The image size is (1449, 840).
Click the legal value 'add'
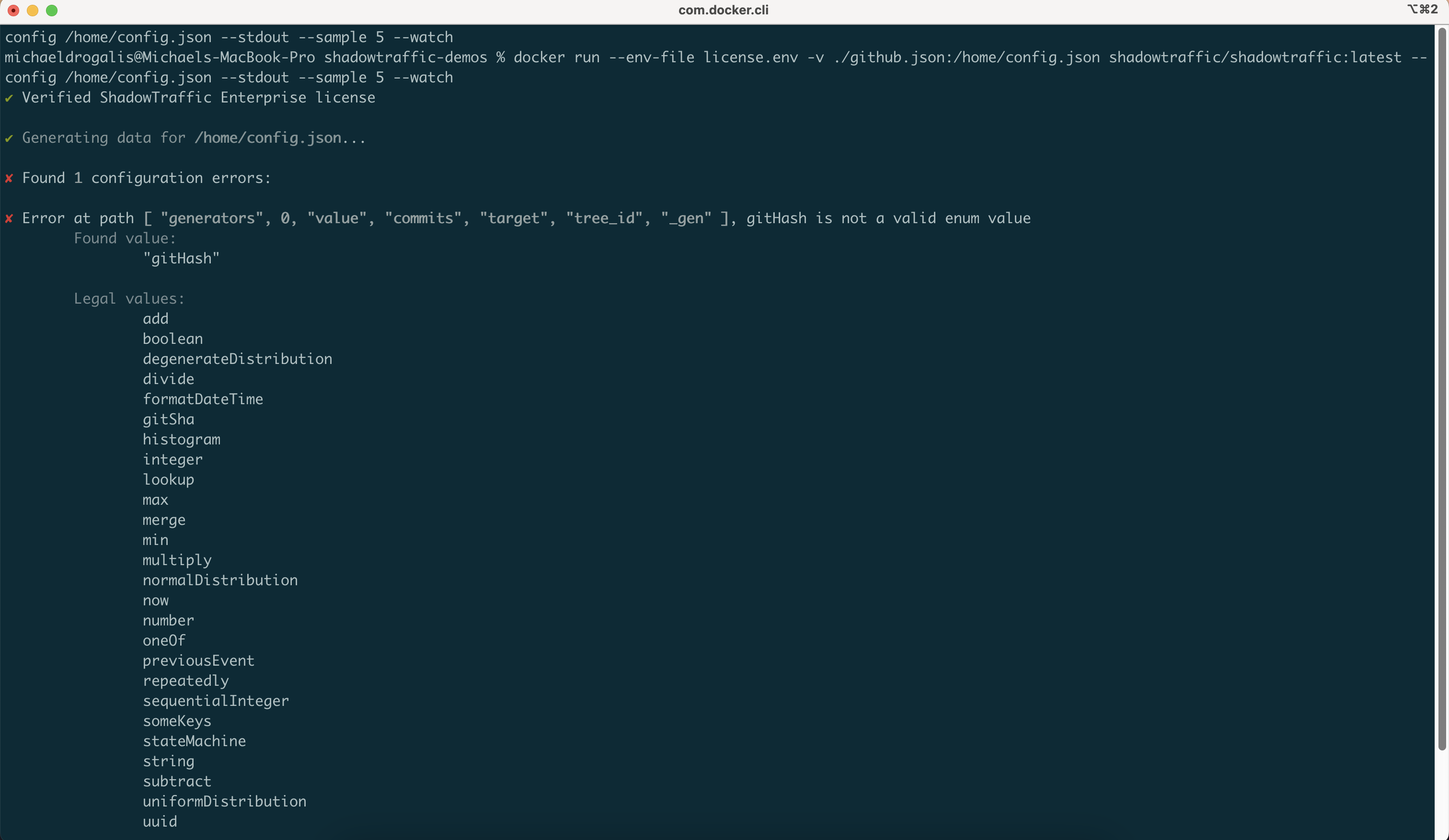pos(155,319)
